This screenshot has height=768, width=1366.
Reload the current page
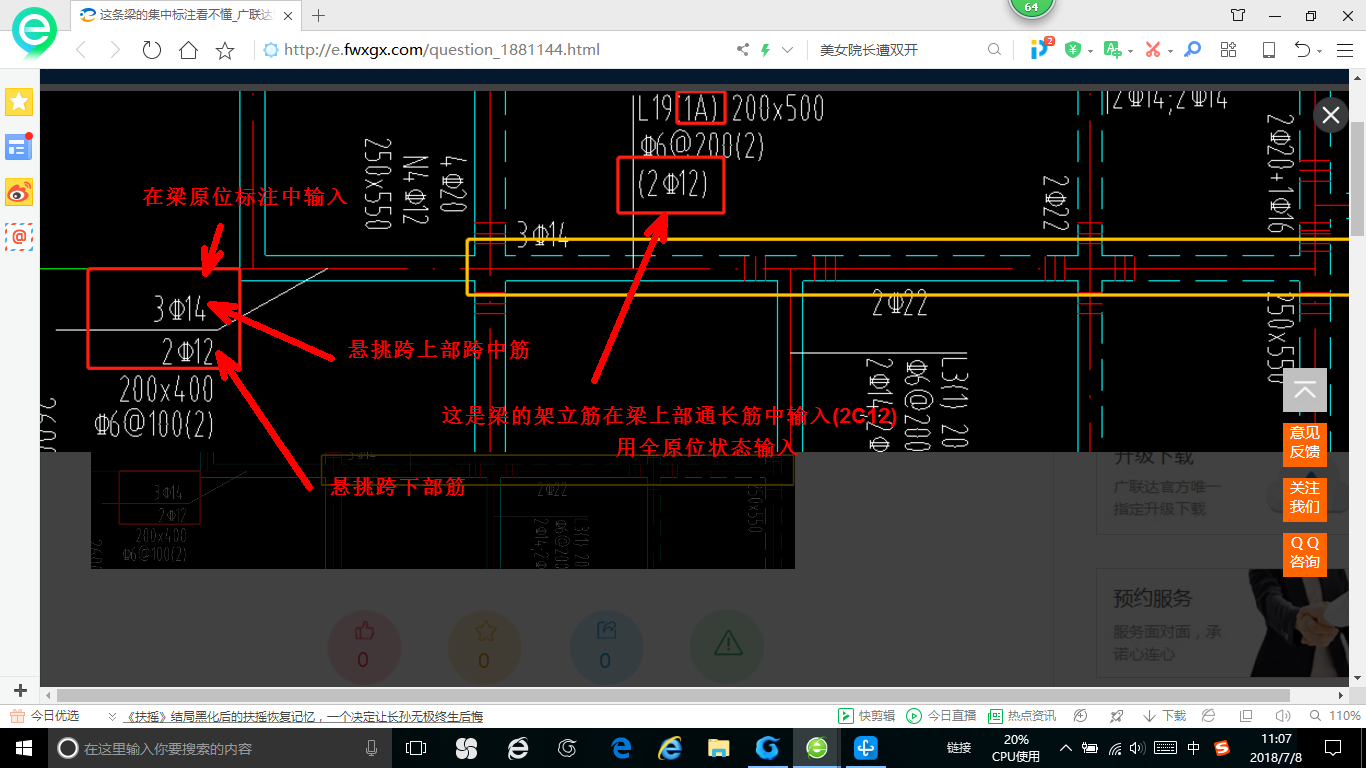coord(152,50)
